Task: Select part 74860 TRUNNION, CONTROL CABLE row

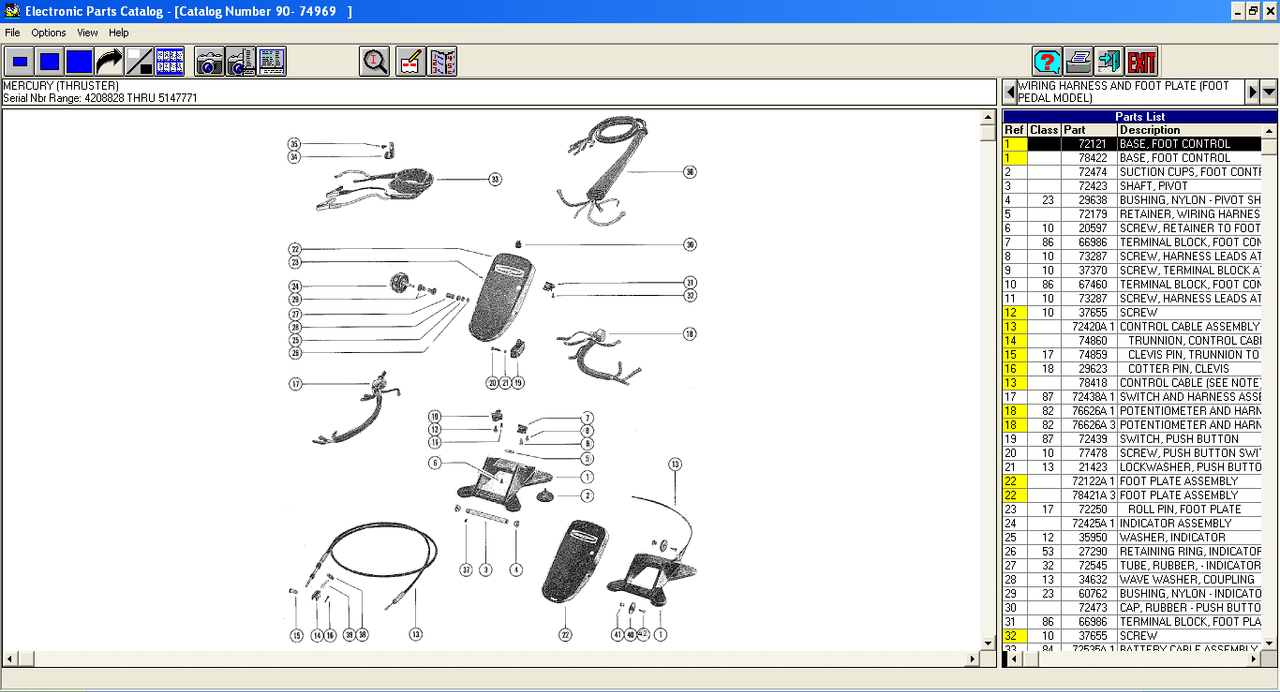Action: coord(1132,340)
